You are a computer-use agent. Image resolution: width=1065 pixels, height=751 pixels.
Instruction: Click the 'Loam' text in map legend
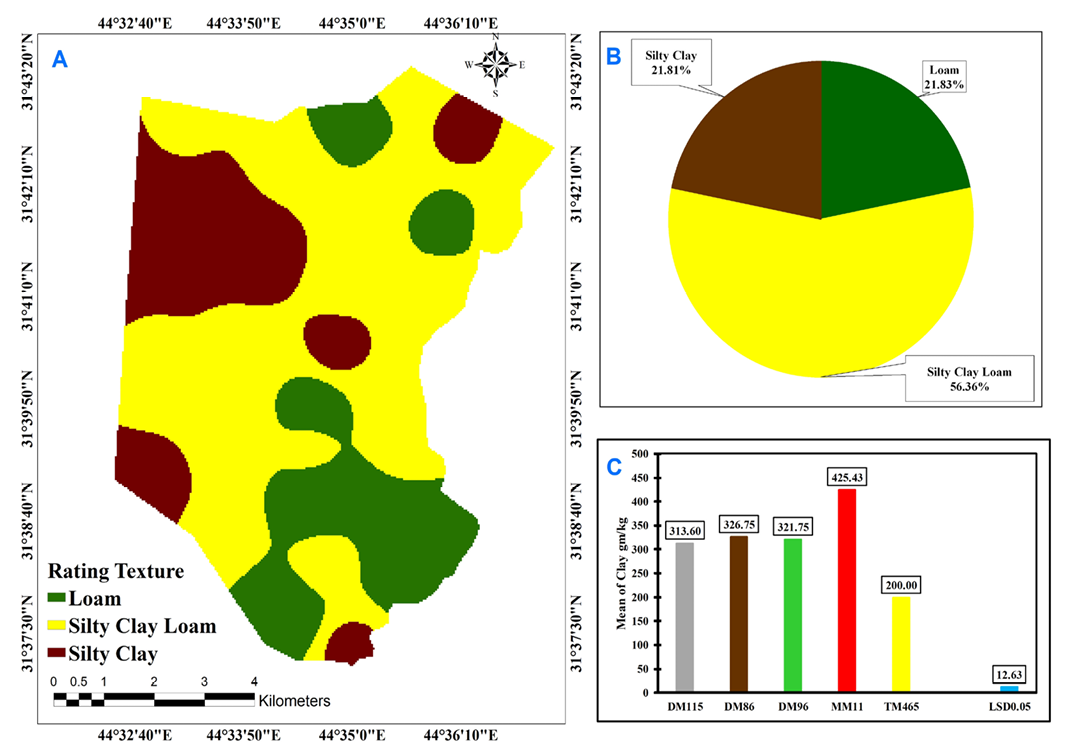pyautogui.click(x=94, y=599)
